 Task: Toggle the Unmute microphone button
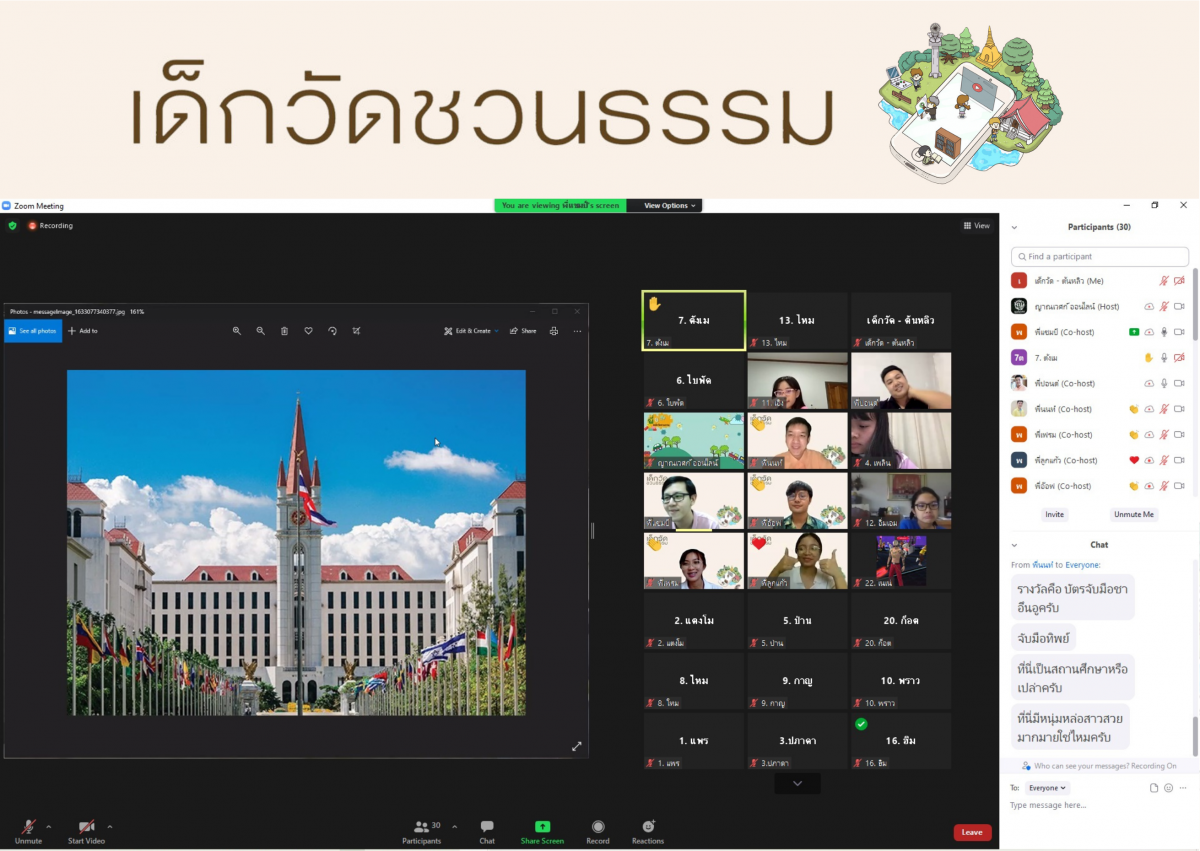(28, 828)
